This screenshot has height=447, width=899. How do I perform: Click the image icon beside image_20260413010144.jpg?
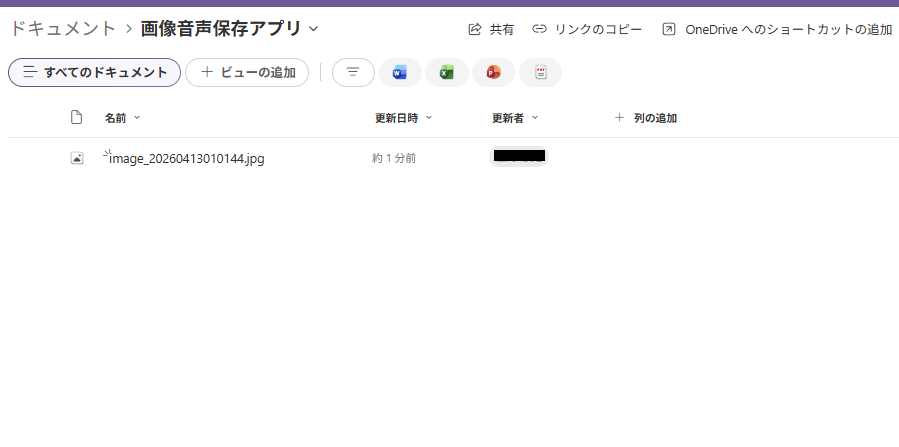tap(77, 158)
